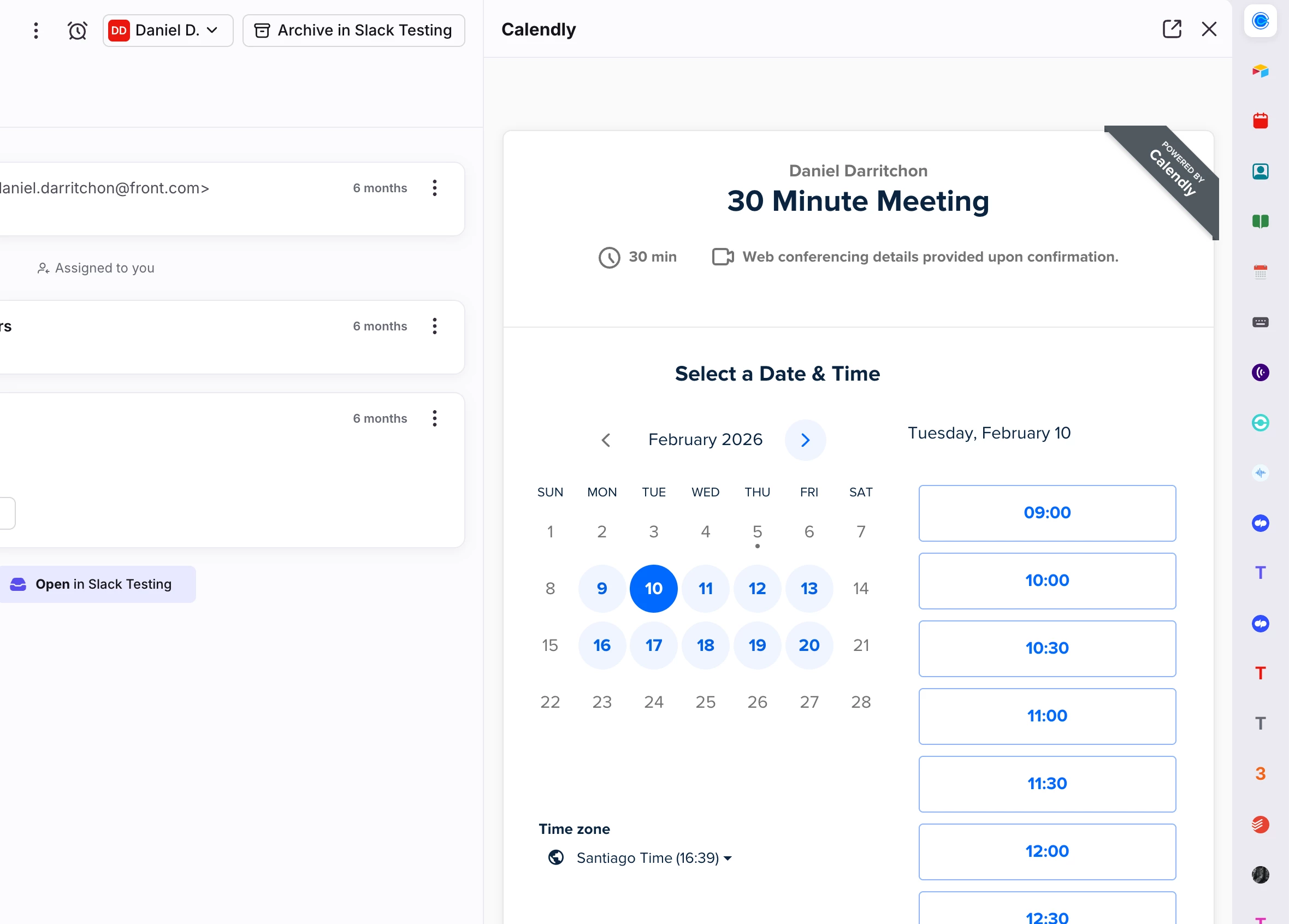This screenshot has width=1289, height=924.
Task: Click Open in Slack Testing button
Action: (97, 584)
